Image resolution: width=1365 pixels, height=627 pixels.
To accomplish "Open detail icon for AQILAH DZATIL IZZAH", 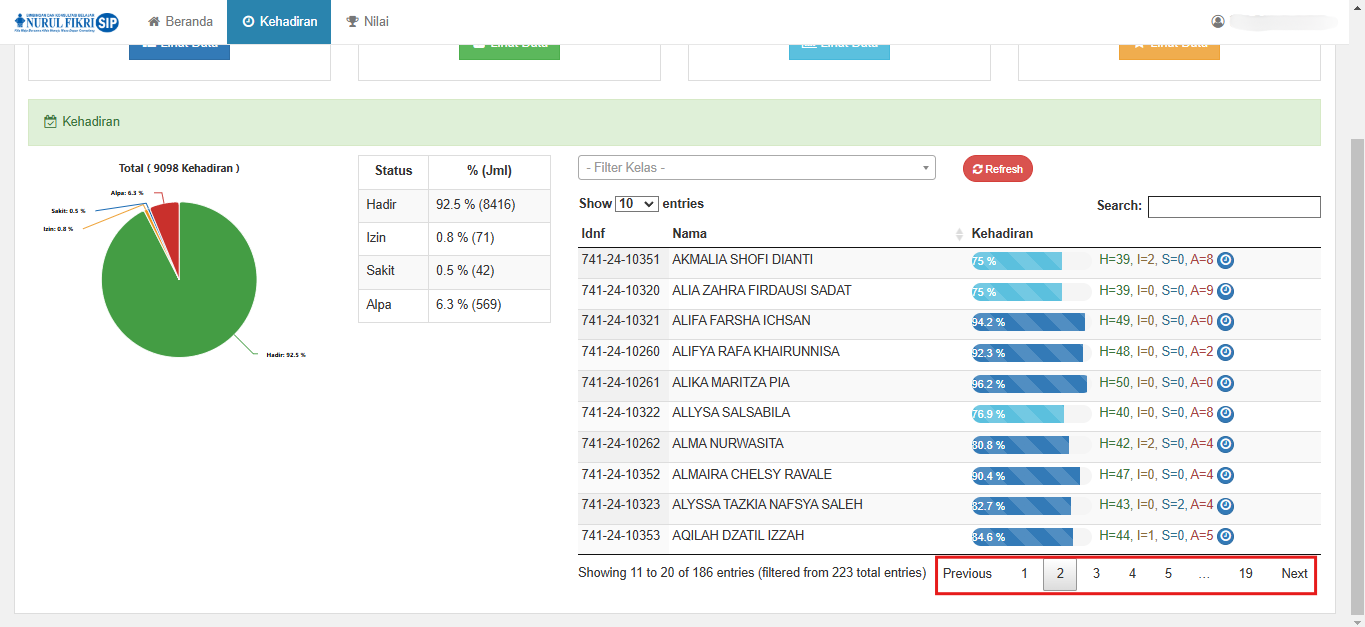I will click(x=1225, y=537).
